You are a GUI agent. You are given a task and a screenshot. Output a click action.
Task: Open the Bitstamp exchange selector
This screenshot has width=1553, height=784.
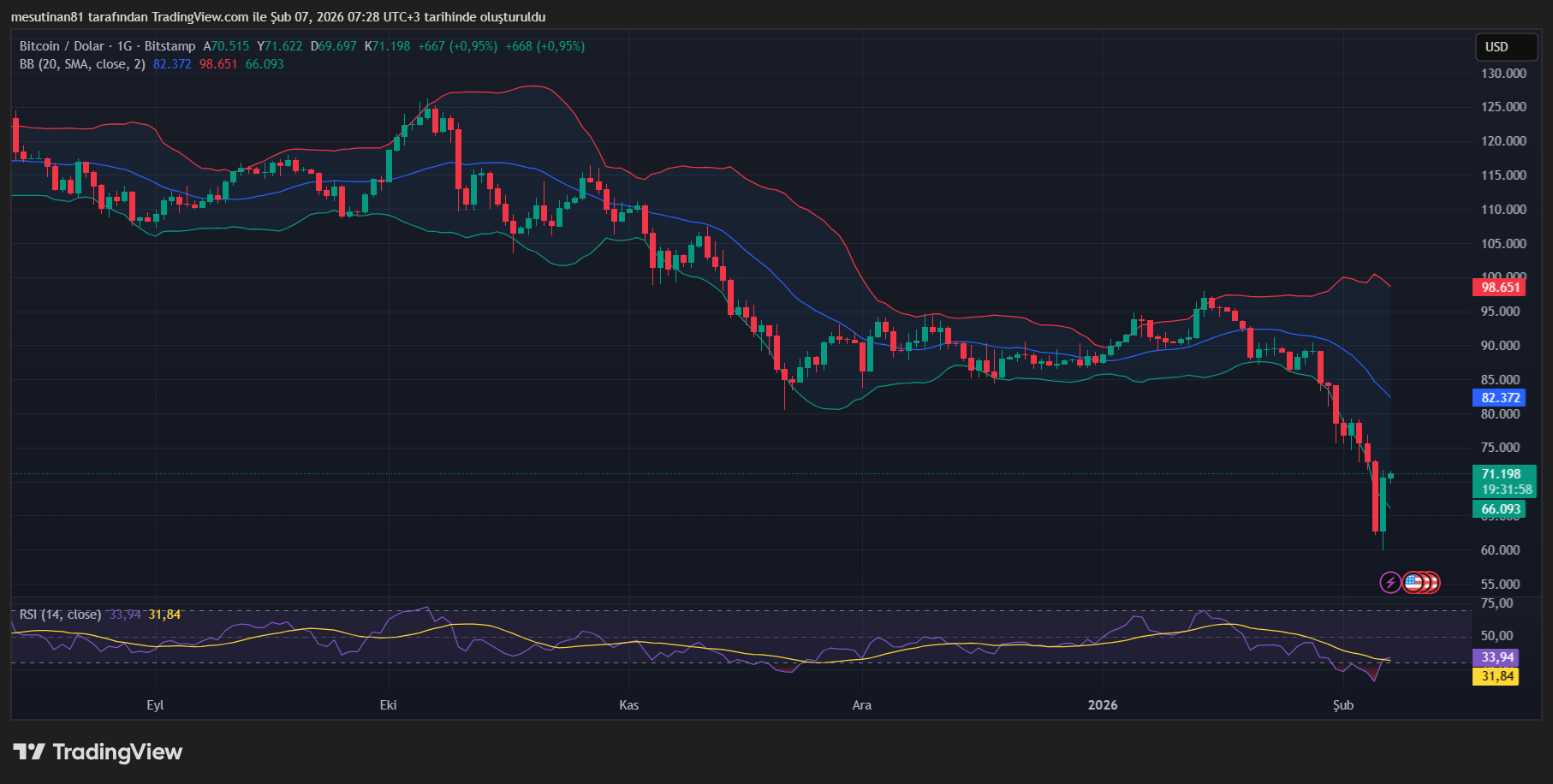click(x=170, y=46)
